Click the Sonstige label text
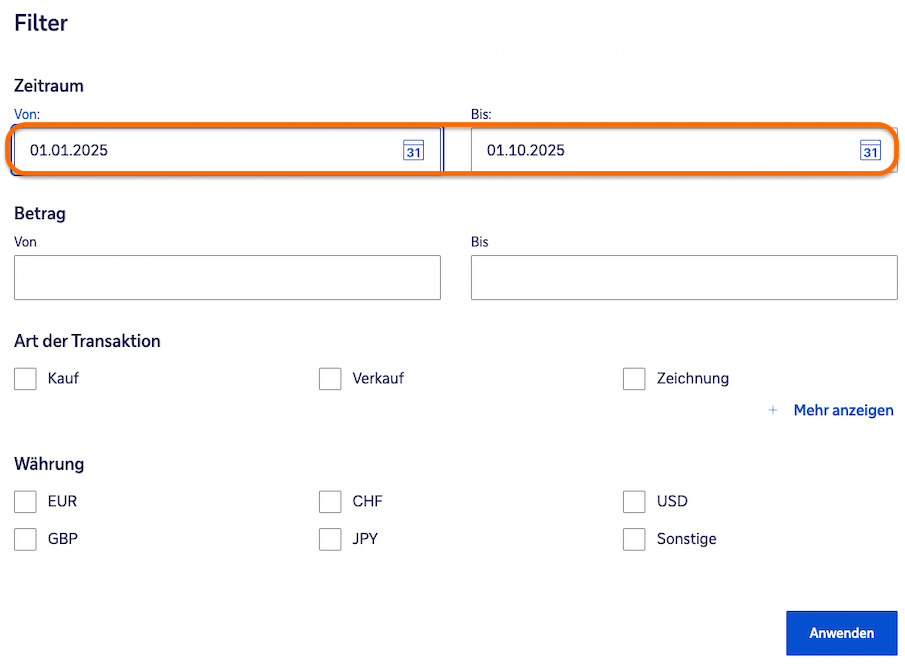The image size is (905, 664). coord(686,539)
